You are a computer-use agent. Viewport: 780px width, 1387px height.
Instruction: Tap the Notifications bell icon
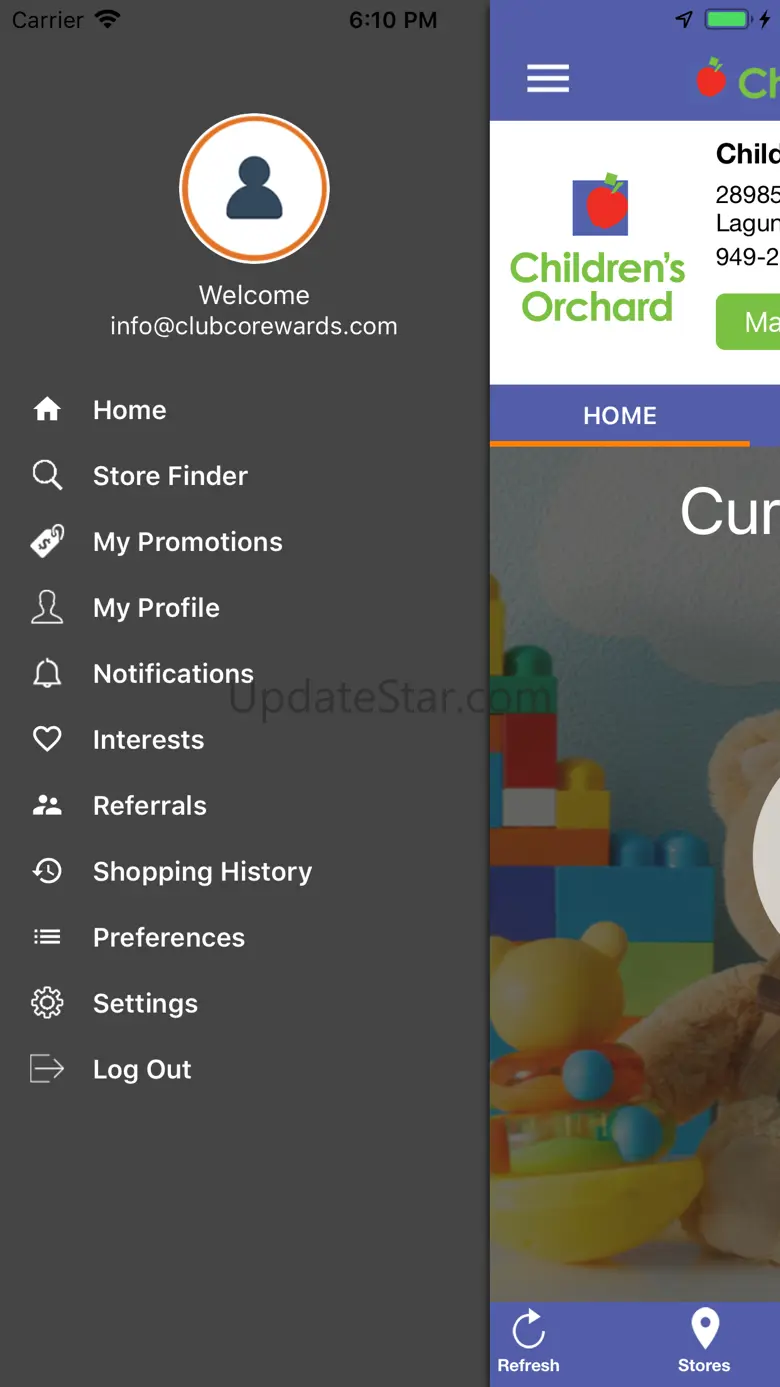[47, 673]
